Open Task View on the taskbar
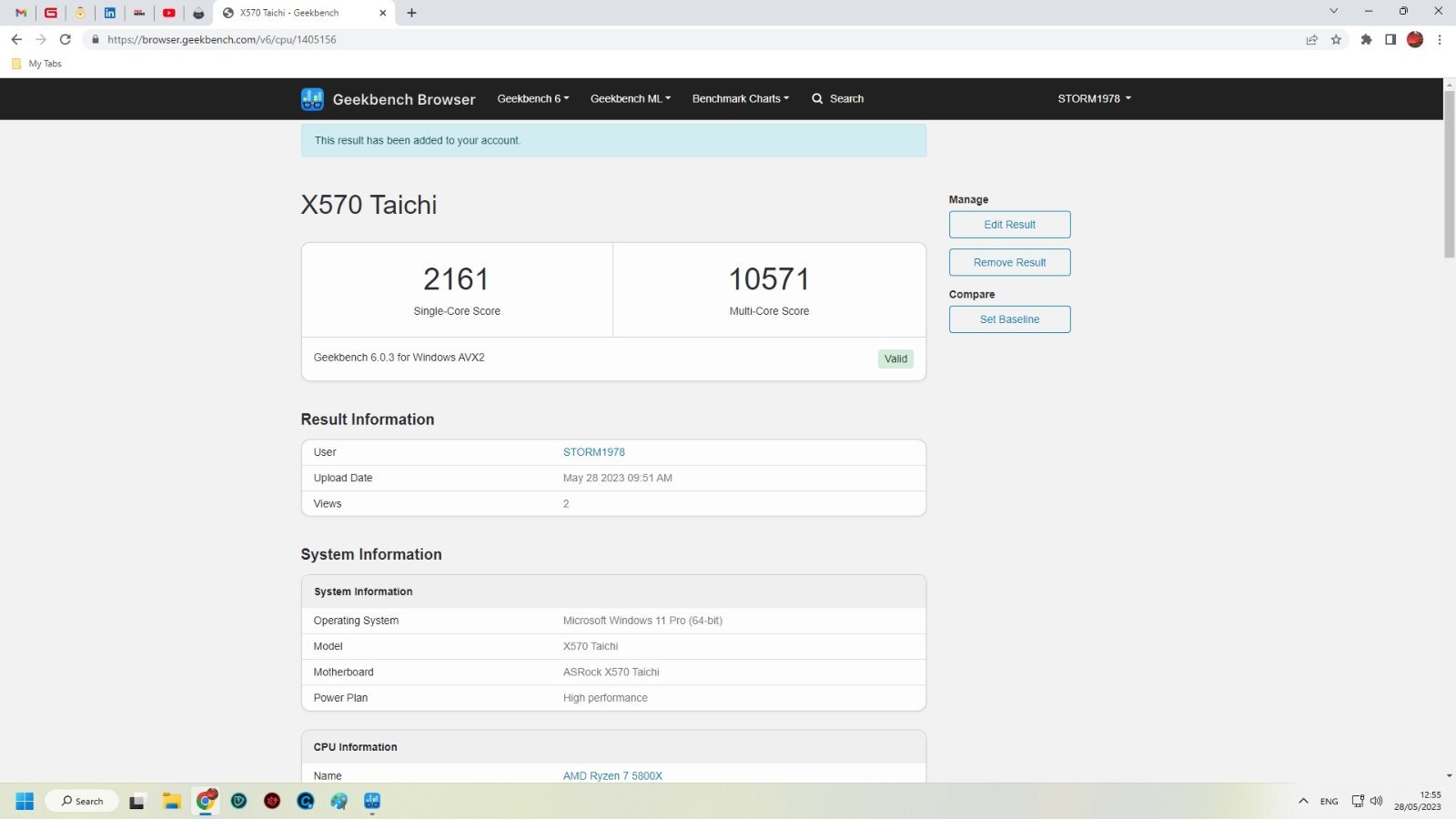 click(x=137, y=801)
